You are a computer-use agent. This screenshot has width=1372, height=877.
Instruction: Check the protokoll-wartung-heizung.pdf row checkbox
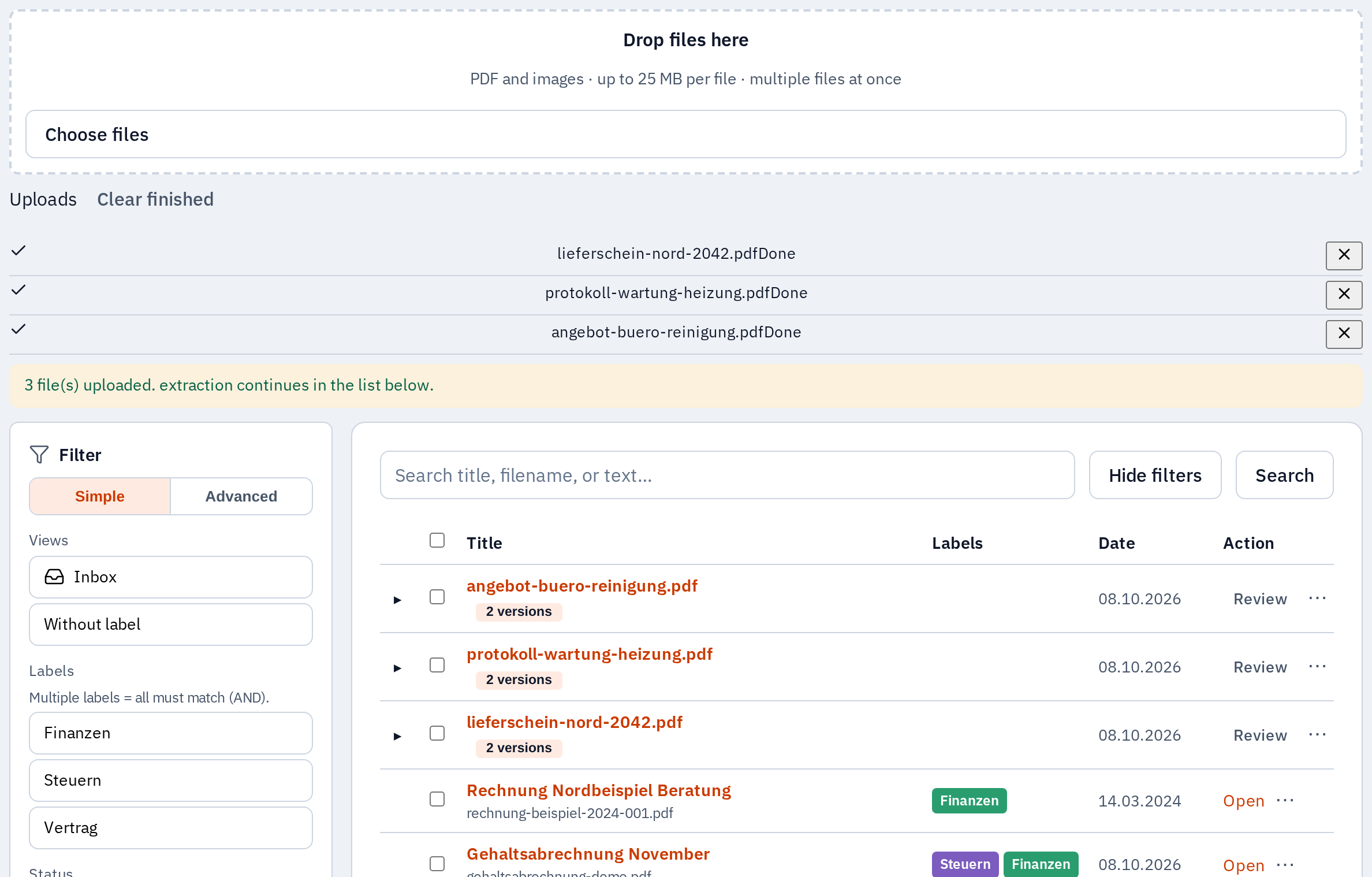pyautogui.click(x=437, y=665)
